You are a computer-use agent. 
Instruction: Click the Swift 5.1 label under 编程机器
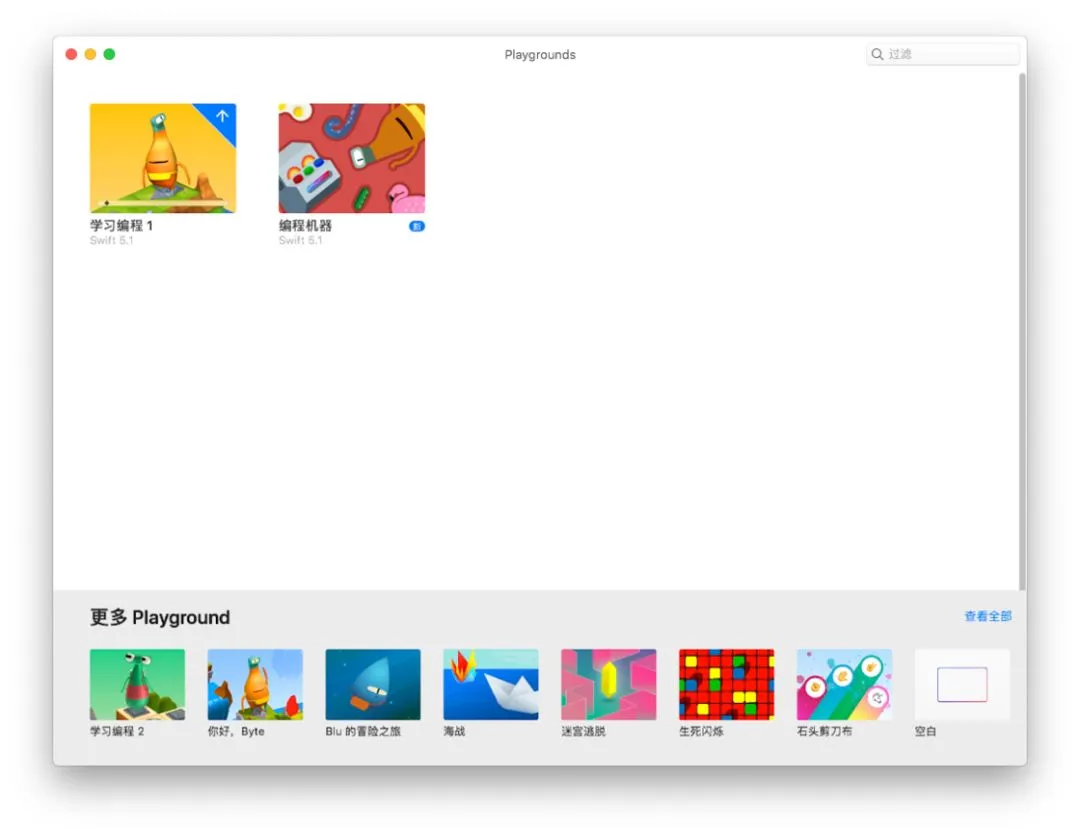pos(300,240)
